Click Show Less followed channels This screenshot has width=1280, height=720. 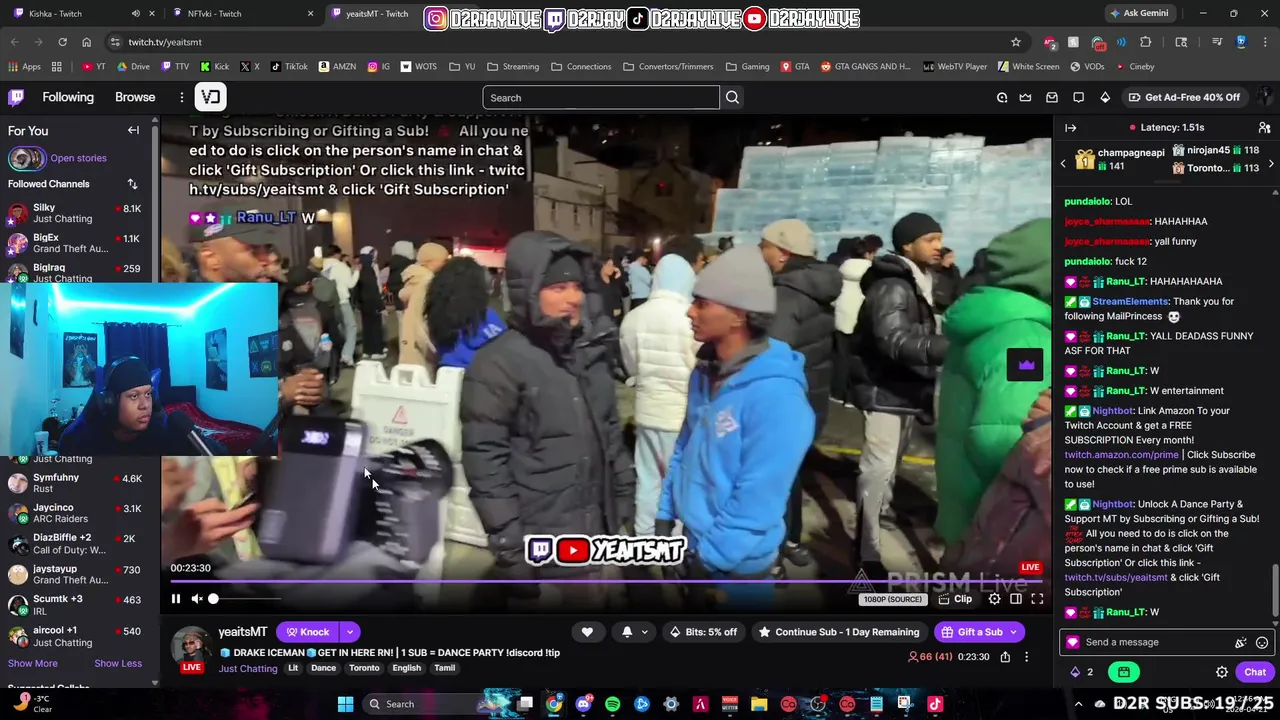[118, 664]
